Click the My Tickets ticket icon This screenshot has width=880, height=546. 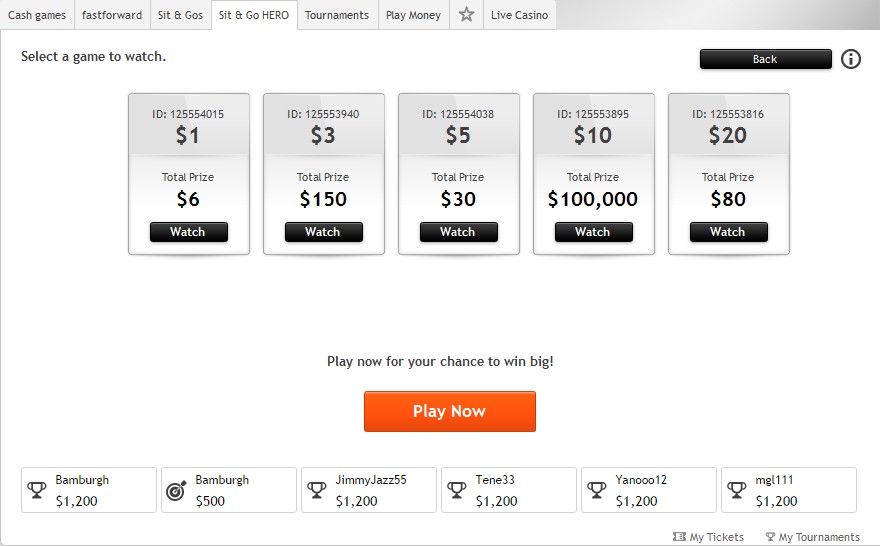[x=680, y=537]
